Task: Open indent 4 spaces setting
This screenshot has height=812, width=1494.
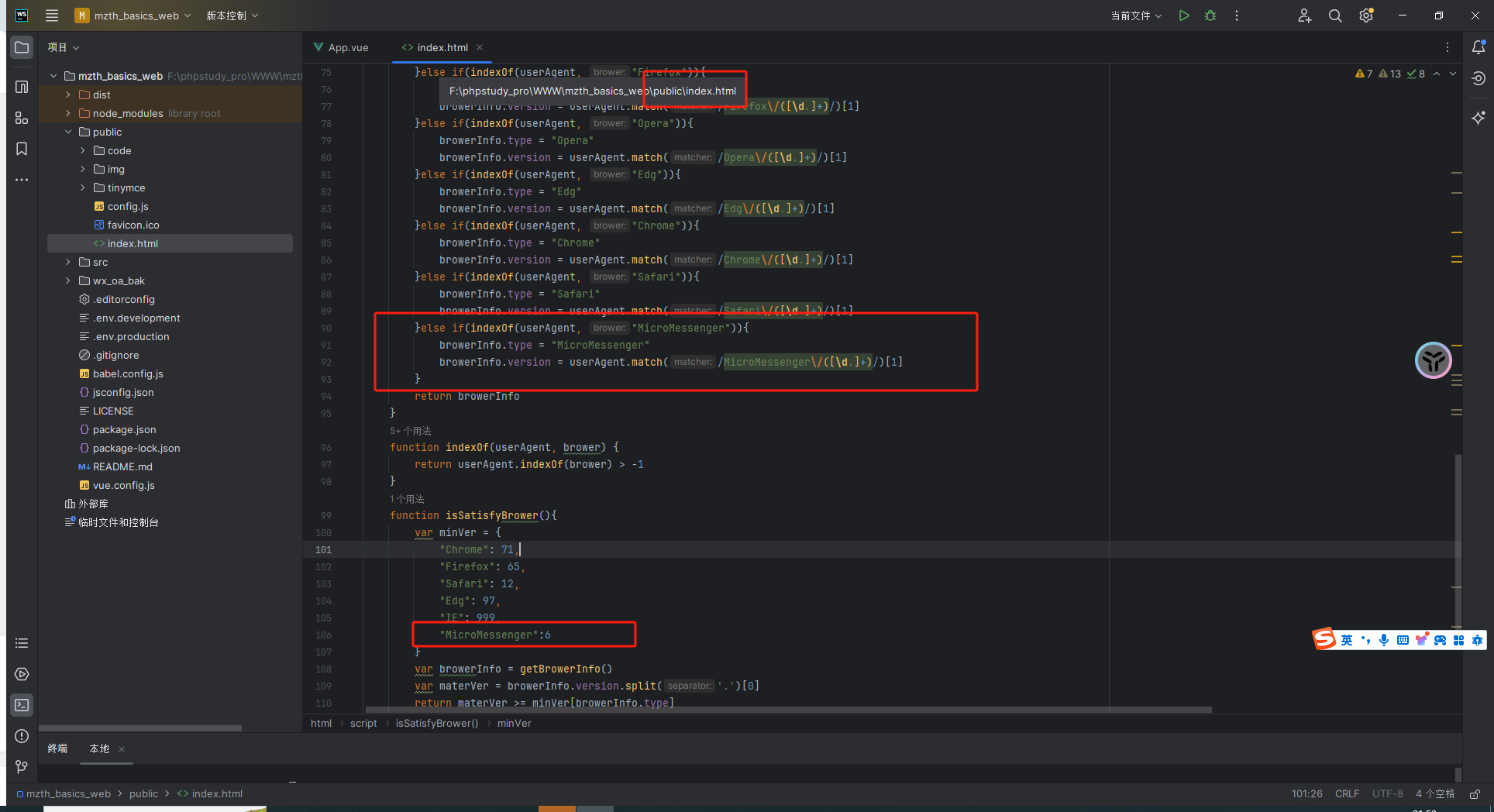Action: pos(1434,794)
